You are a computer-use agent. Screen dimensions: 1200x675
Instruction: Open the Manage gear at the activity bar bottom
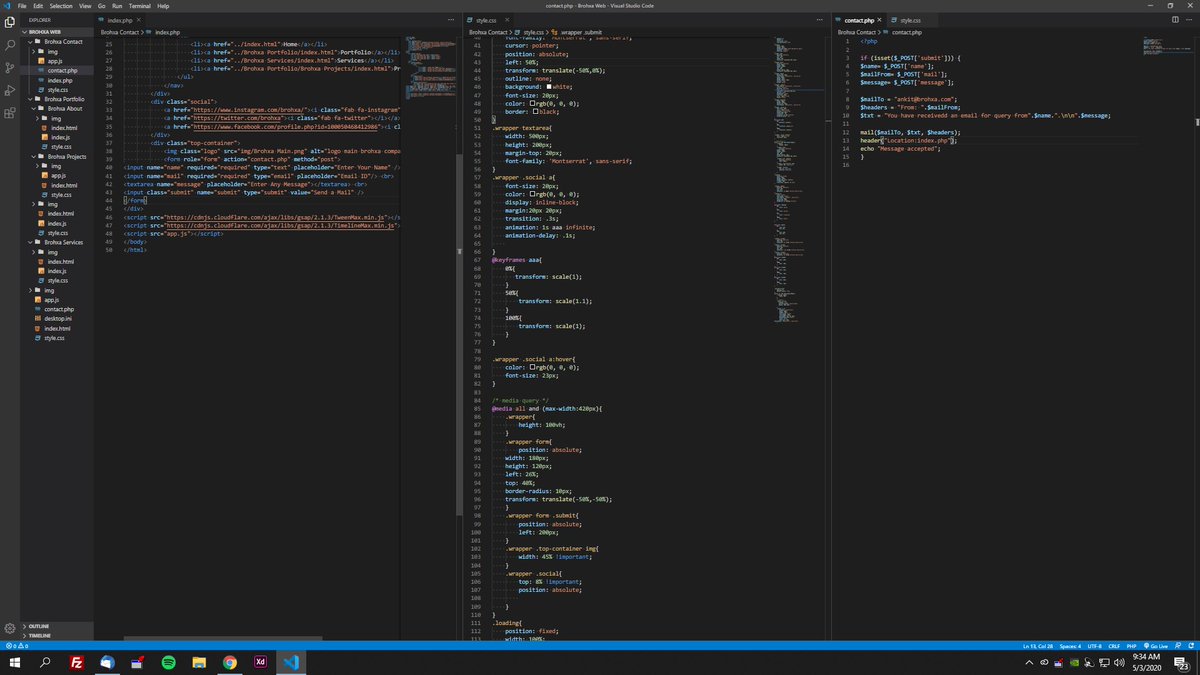[10, 629]
